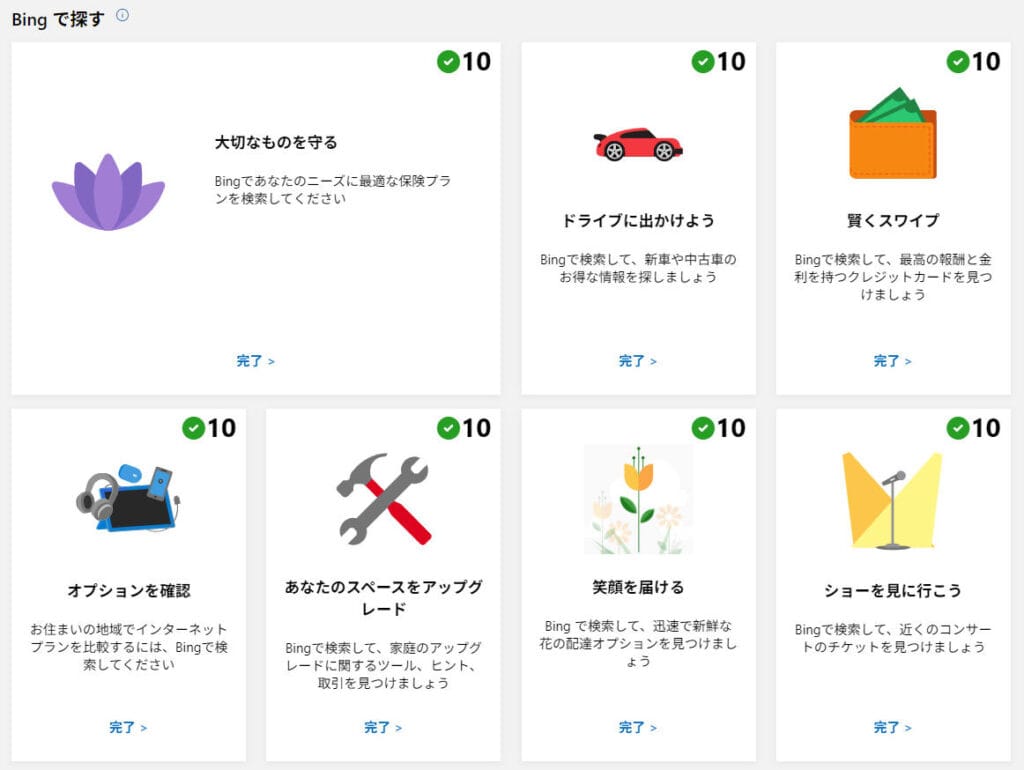Open 完了 link under ショーを見に行こう
The width and height of the screenshot is (1024, 770).
click(x=892, y=728)
